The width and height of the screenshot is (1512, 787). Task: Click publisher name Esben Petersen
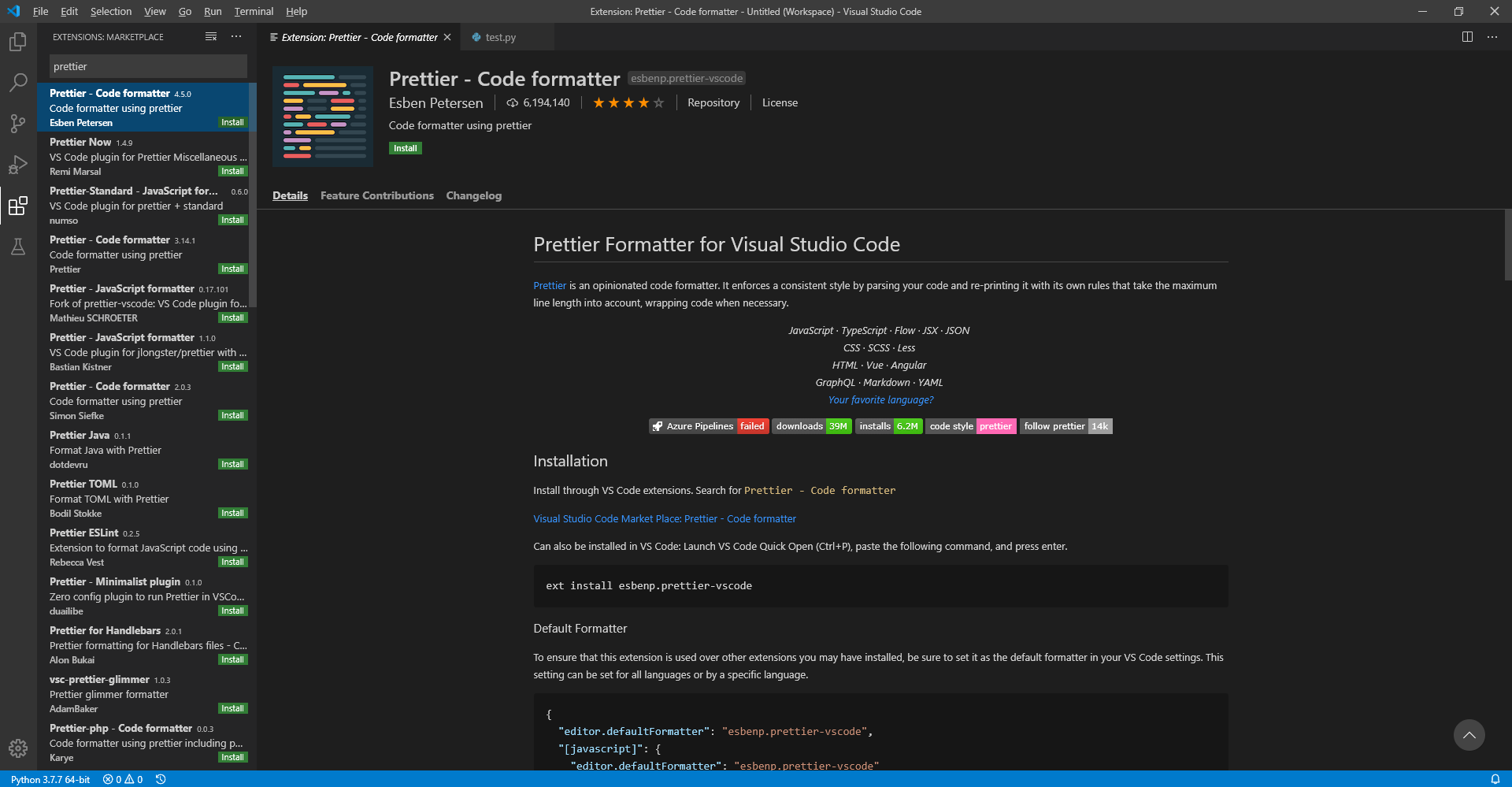pyautogui.click(x=435, y=103)
